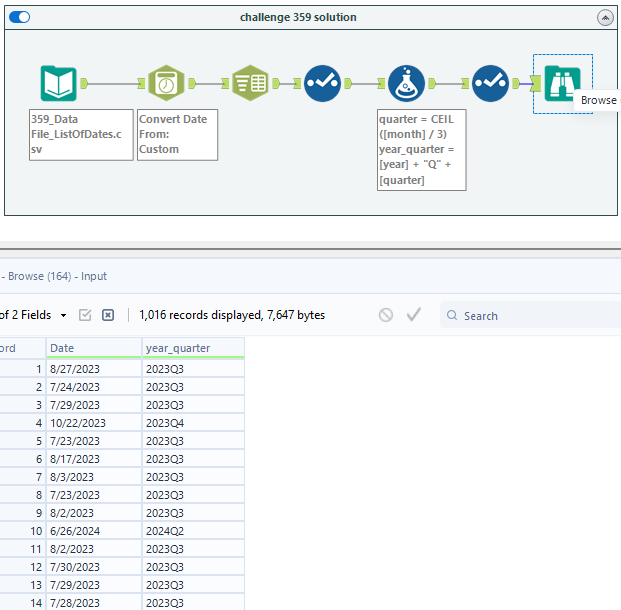621x610 pixels.
Task: Click the deselect all fields X icon
Action: (108, 315)
